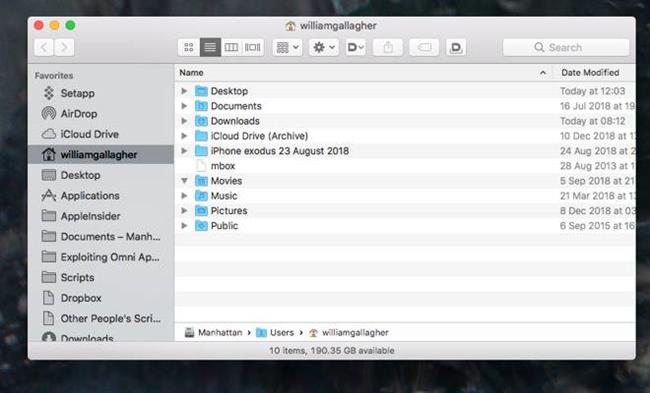This screenshot has width=650, height=393.
Task: Toggle sort direction arrow in Name header
Action: pyautogui.click(x=543, y=73)
